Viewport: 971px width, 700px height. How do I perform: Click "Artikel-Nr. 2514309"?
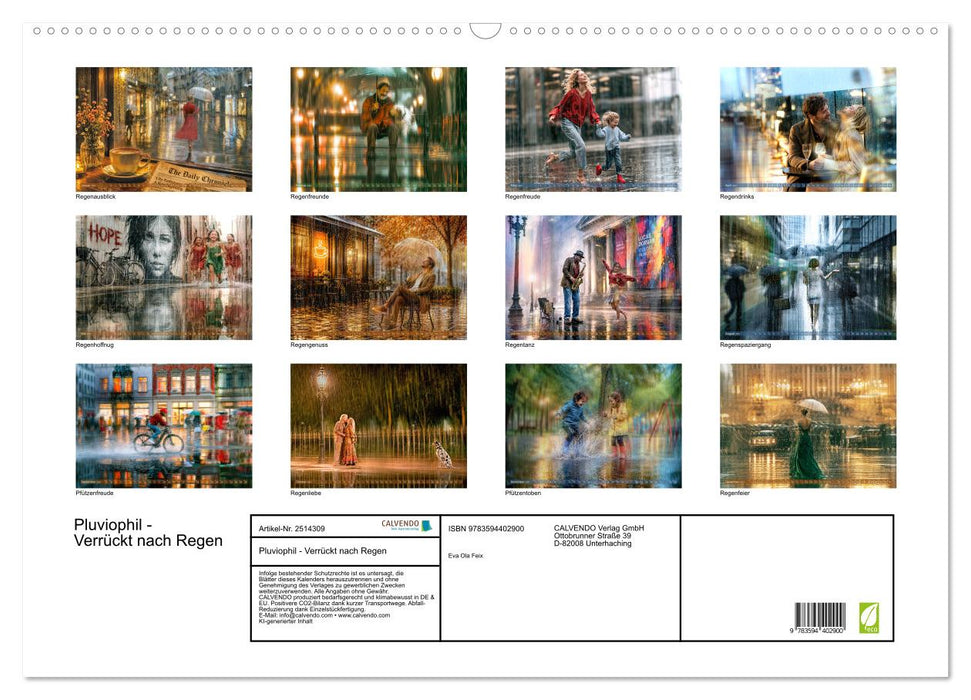[x=292, y=528]
